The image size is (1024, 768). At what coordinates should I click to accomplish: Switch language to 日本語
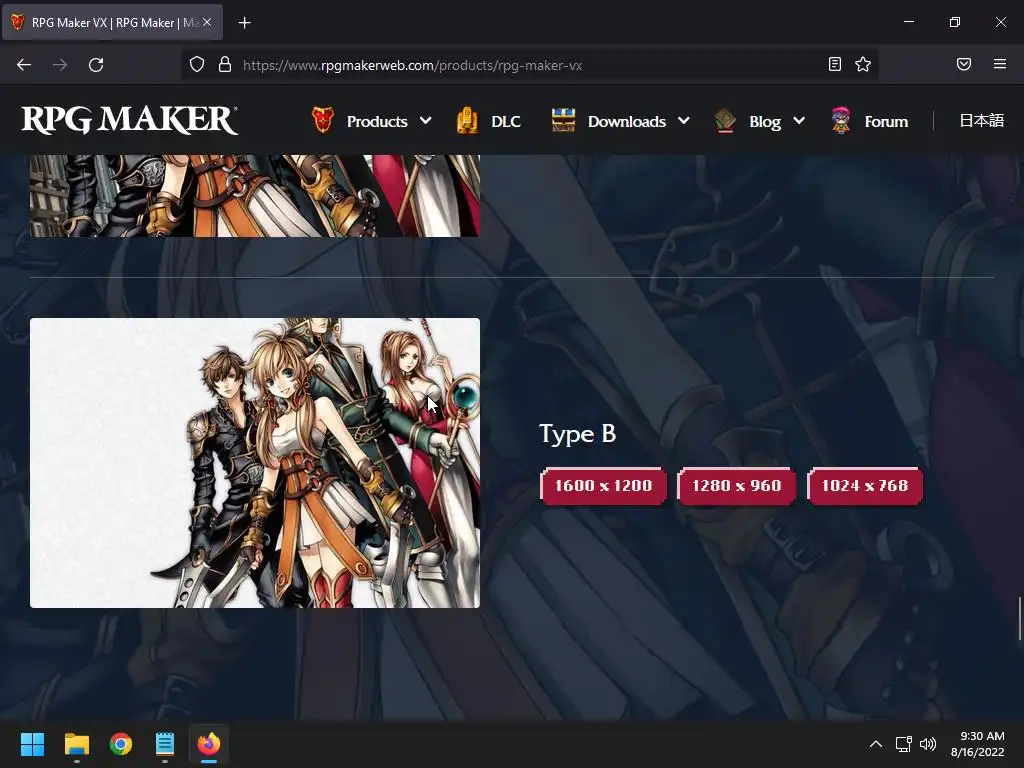click(982, 120)
